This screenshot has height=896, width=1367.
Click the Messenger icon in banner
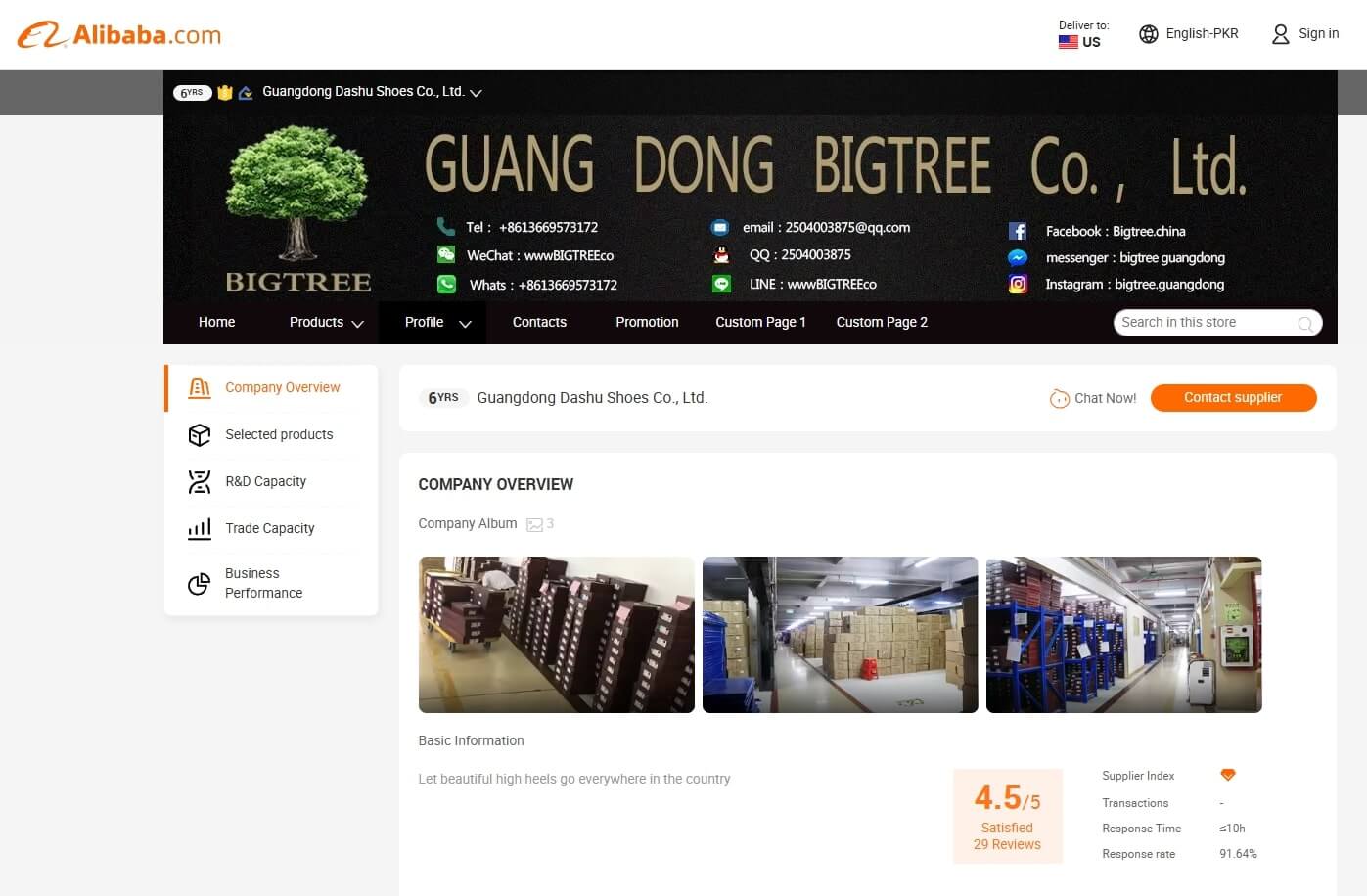[x=1018, y=258]
